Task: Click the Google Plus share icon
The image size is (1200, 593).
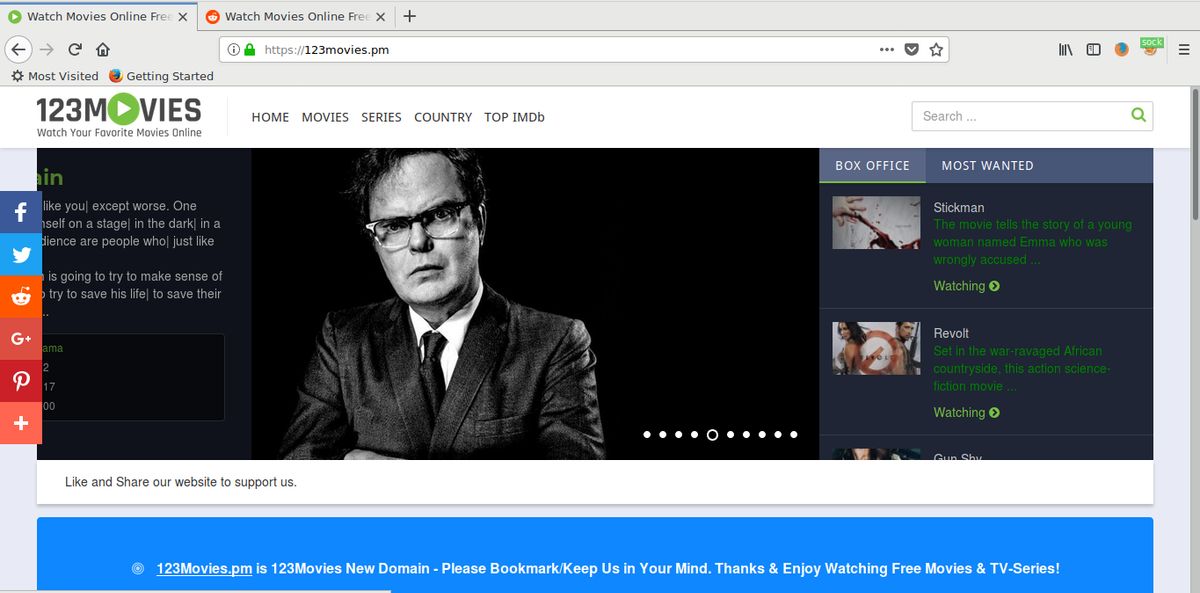Action: click(21, 339)
